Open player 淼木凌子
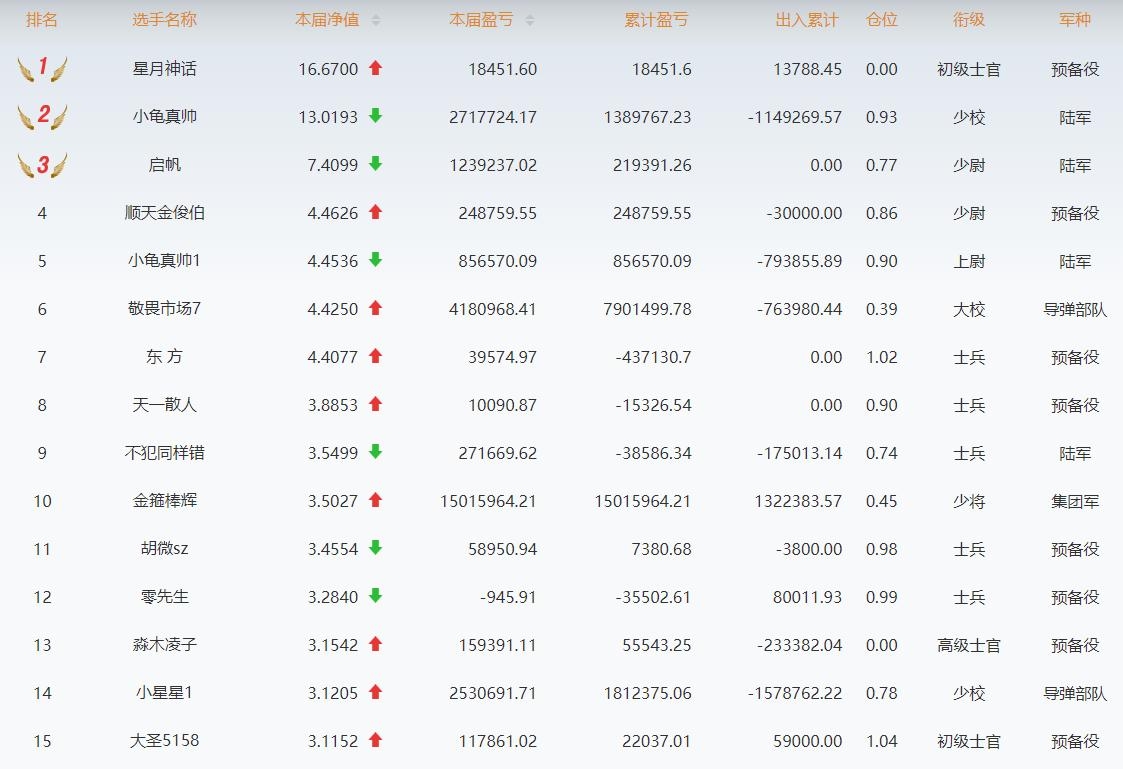The height and width of the screenshot is (769, 1123). pos(164,644)
